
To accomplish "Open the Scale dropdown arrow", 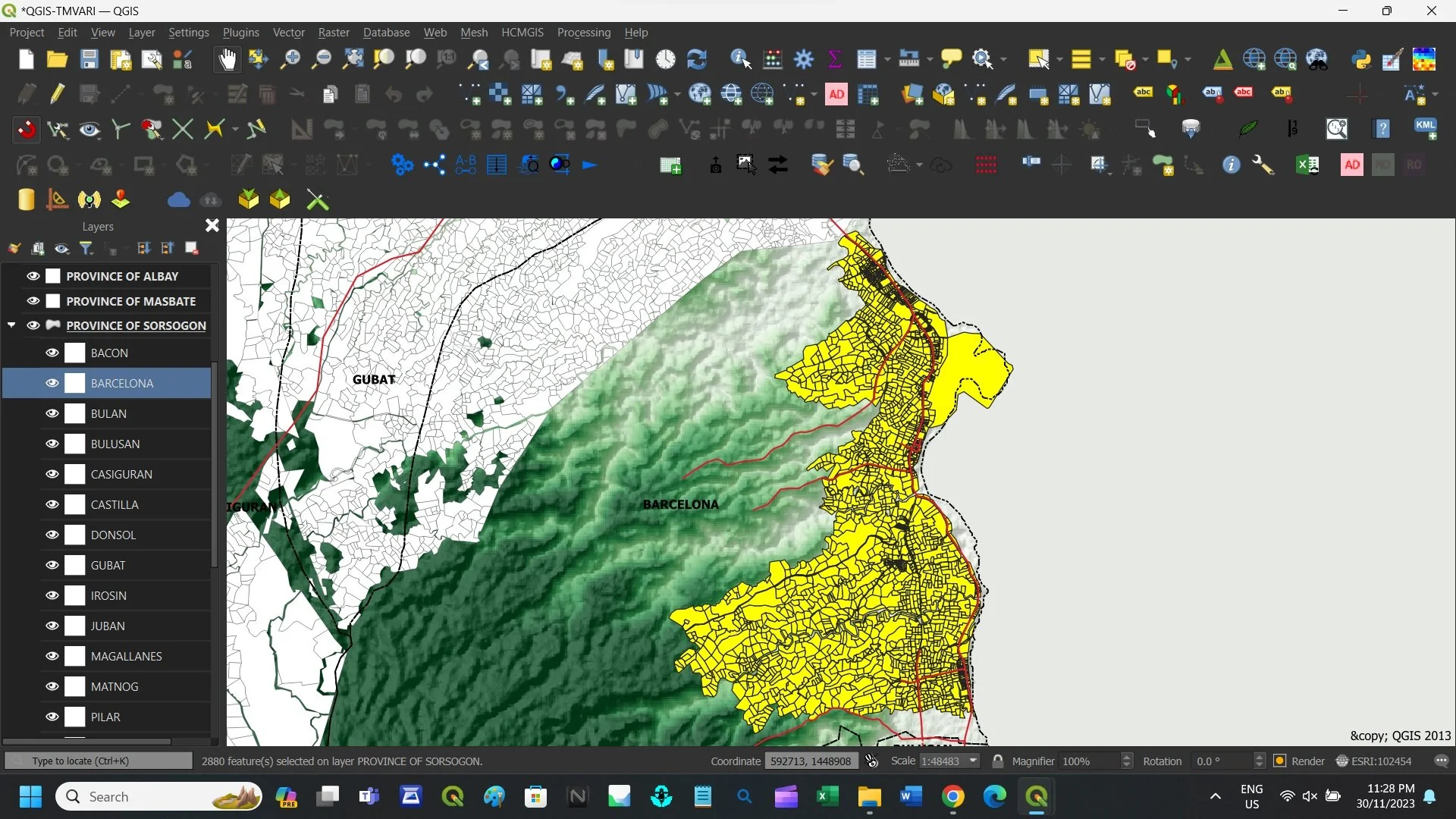I will [974, 761].
